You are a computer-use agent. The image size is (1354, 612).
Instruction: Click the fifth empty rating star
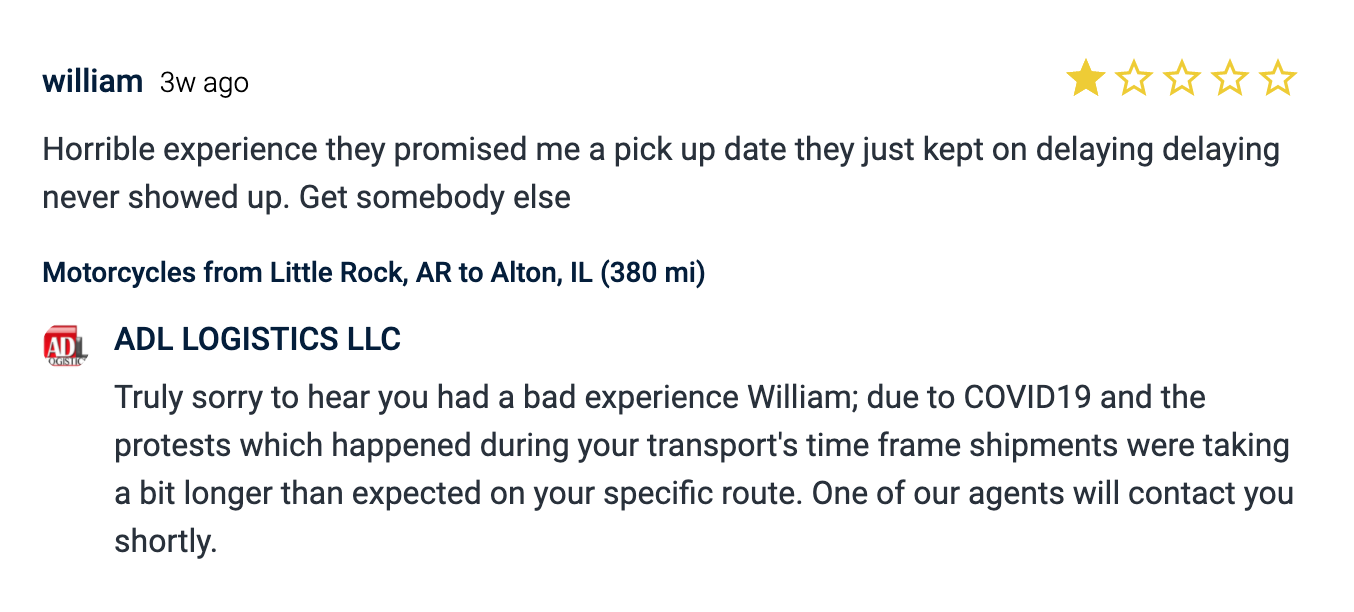(x=1277, y=78)
